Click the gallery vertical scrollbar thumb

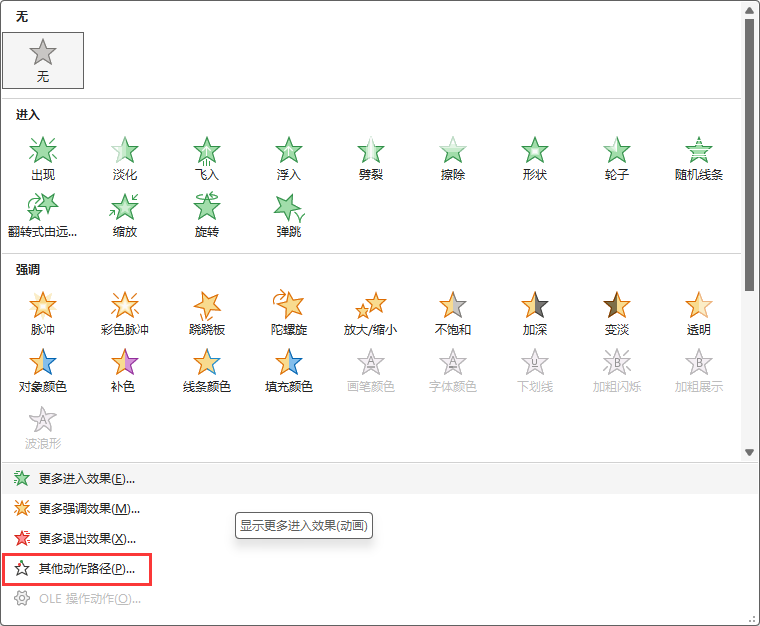749,155
